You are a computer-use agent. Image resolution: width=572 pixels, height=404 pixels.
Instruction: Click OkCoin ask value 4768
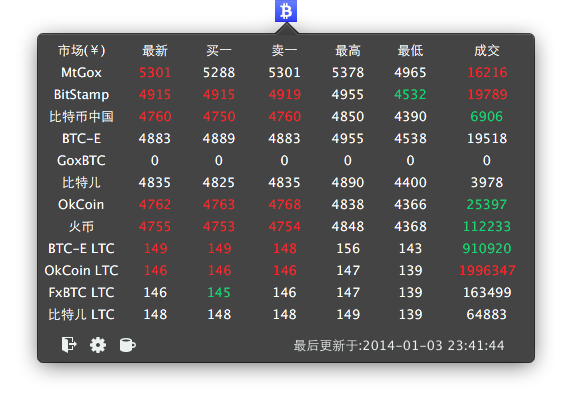(x=285, y=204)
